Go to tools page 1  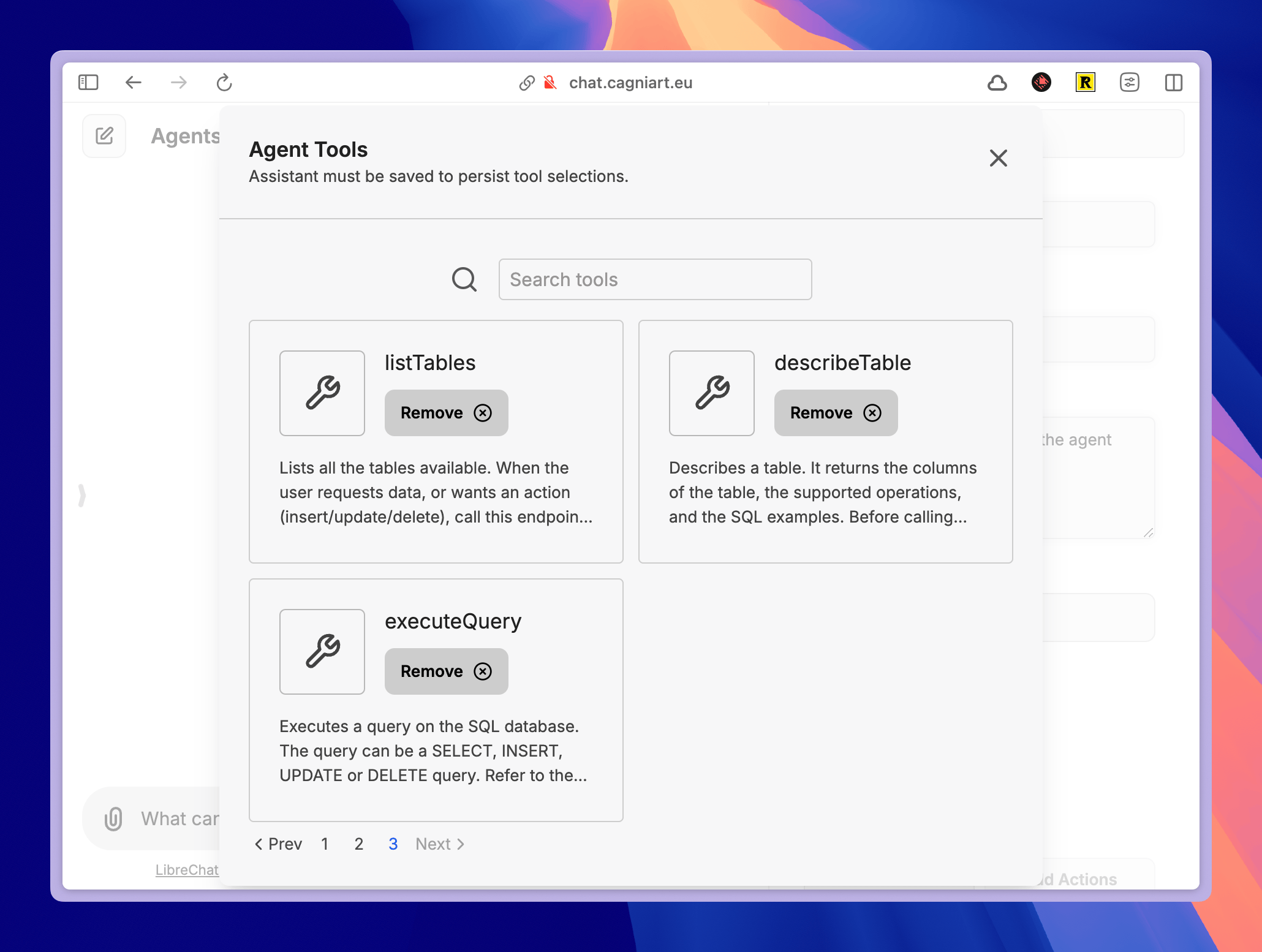(x=325, y=844)
